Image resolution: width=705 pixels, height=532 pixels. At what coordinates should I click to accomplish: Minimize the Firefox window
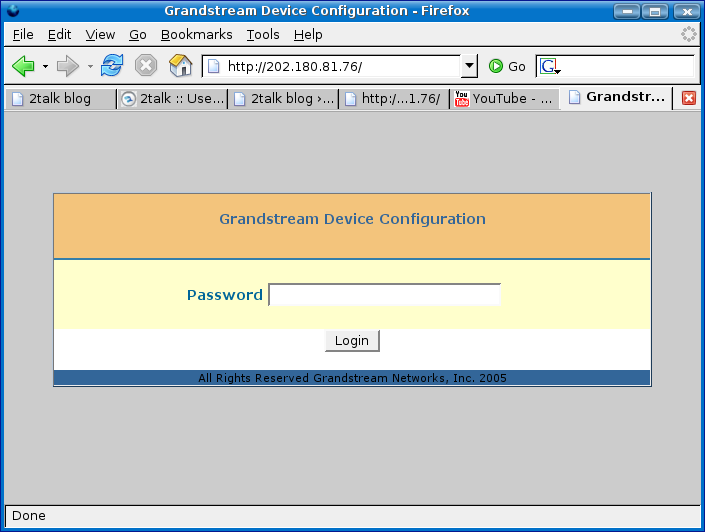(627, 11)
